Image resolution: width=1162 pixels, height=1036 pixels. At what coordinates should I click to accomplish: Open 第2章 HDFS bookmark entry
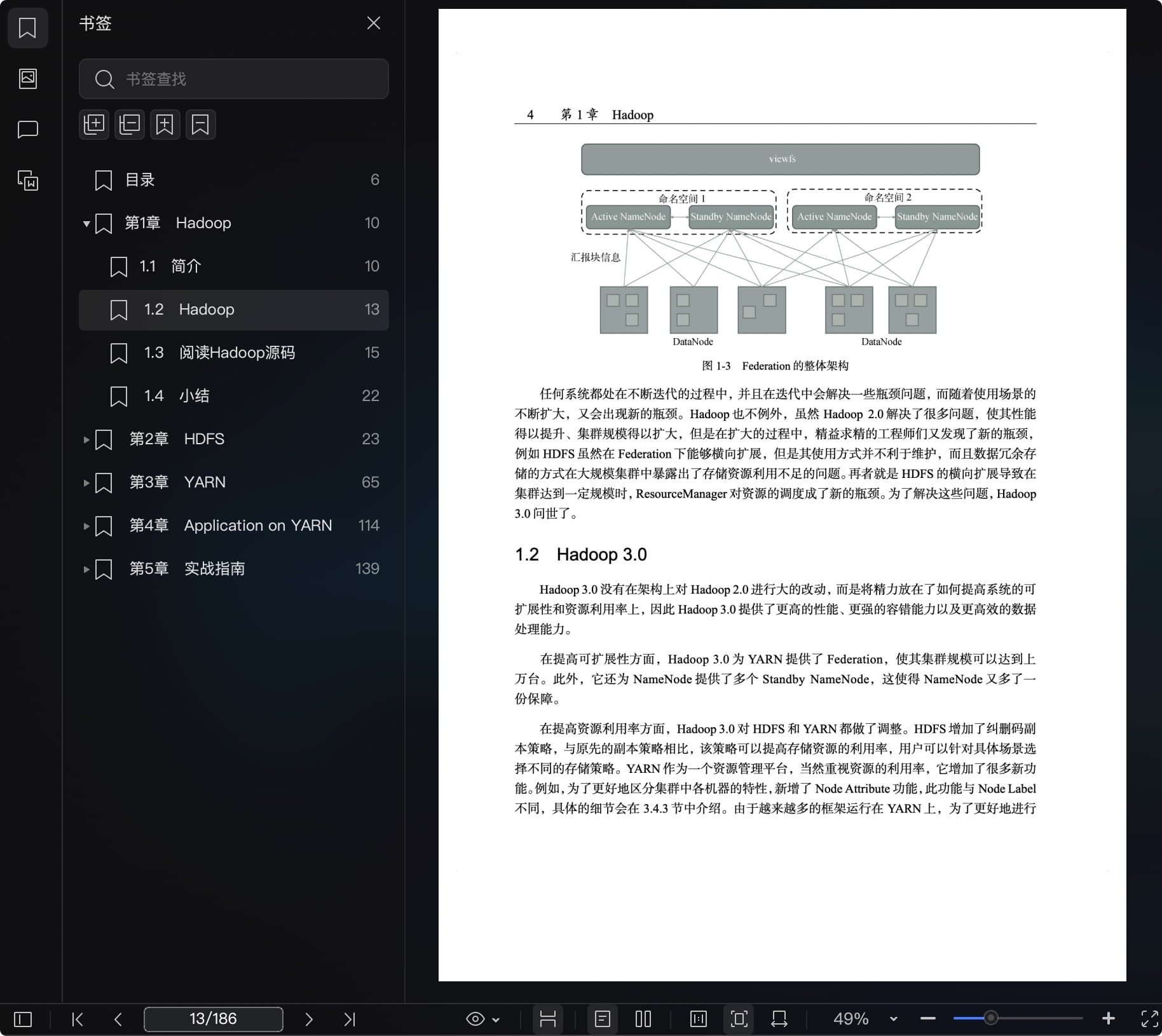pos(234,439)
